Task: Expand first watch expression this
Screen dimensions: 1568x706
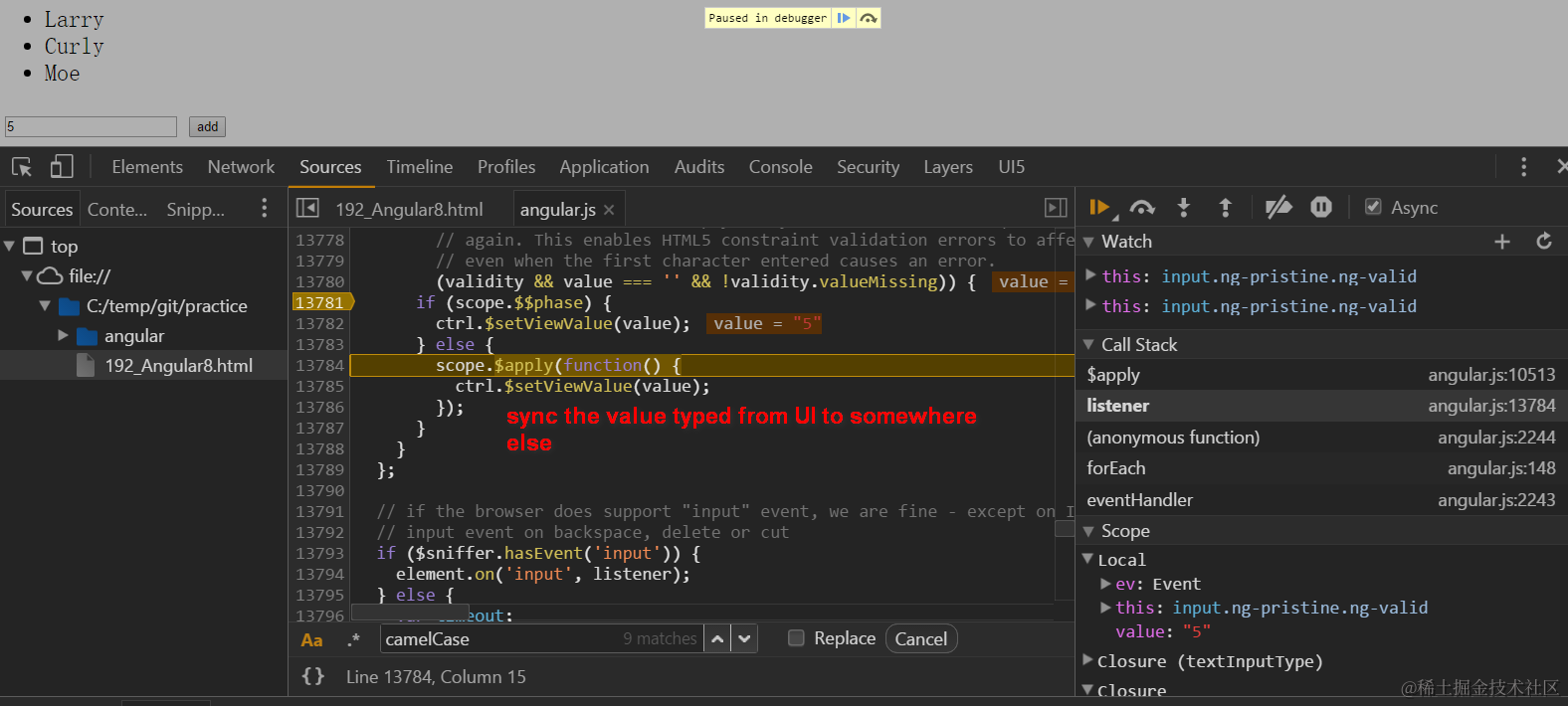Action: point(1090,275)
